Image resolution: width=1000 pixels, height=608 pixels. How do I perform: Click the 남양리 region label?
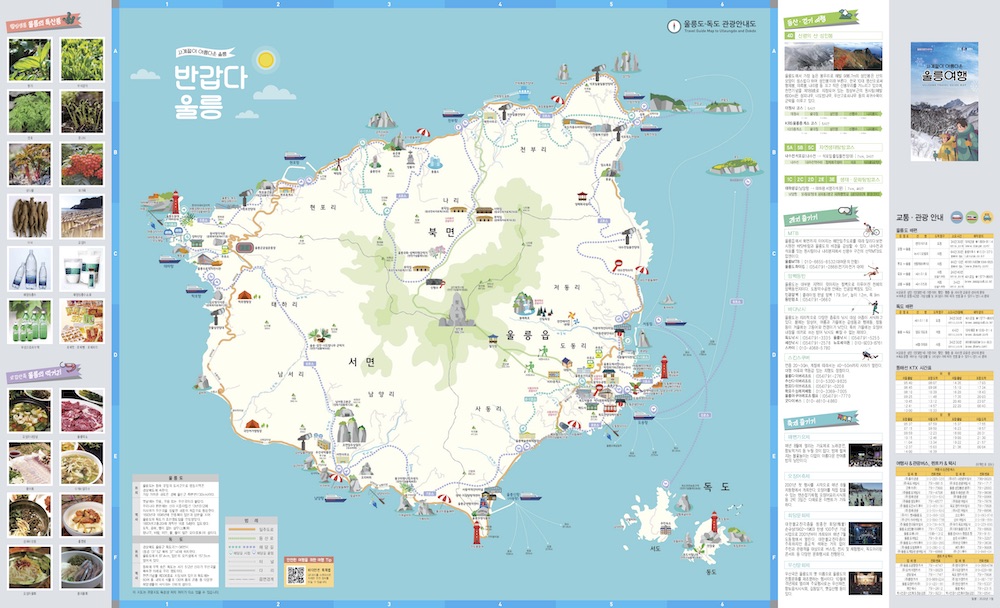(x=381, y=394)
